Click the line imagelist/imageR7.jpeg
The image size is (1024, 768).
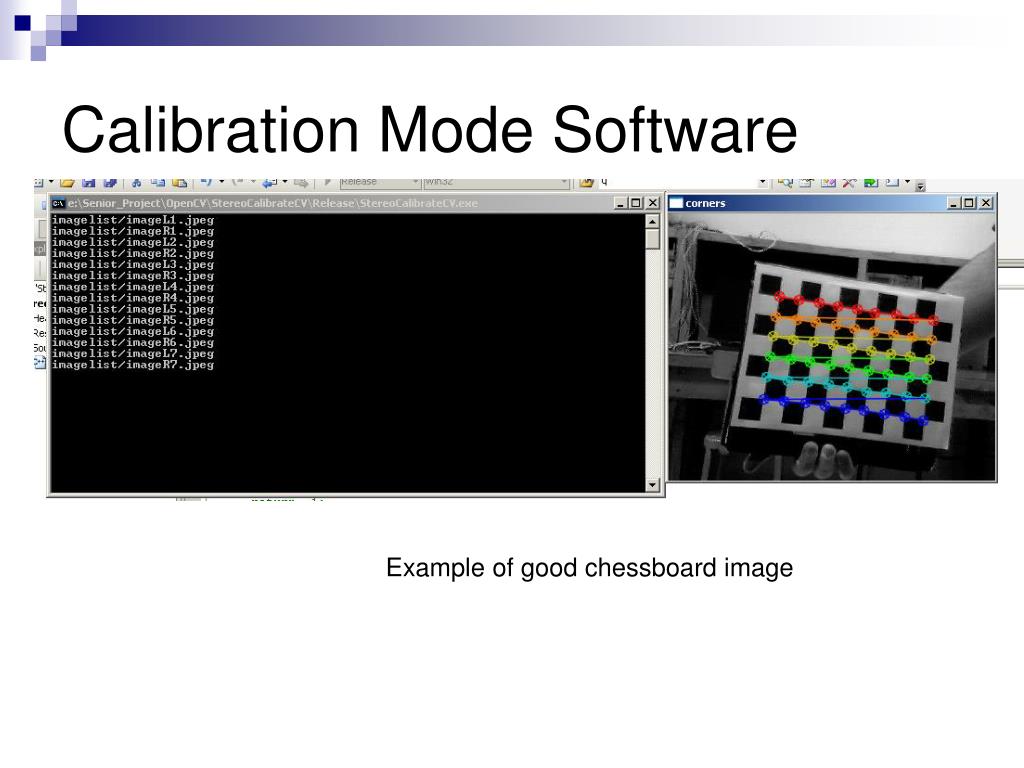tap(133, 364)
